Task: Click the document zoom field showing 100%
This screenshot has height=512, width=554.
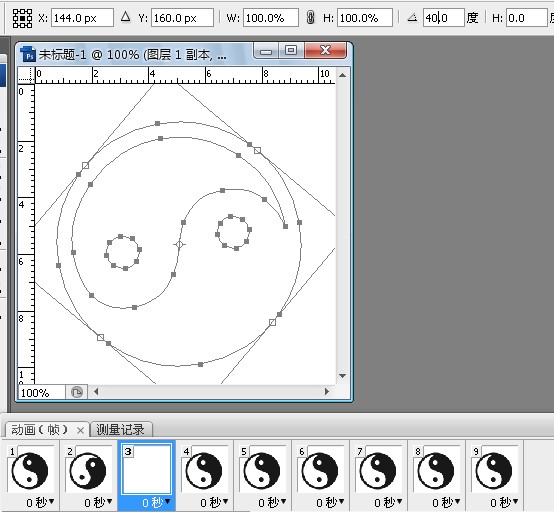Action: 42,393
